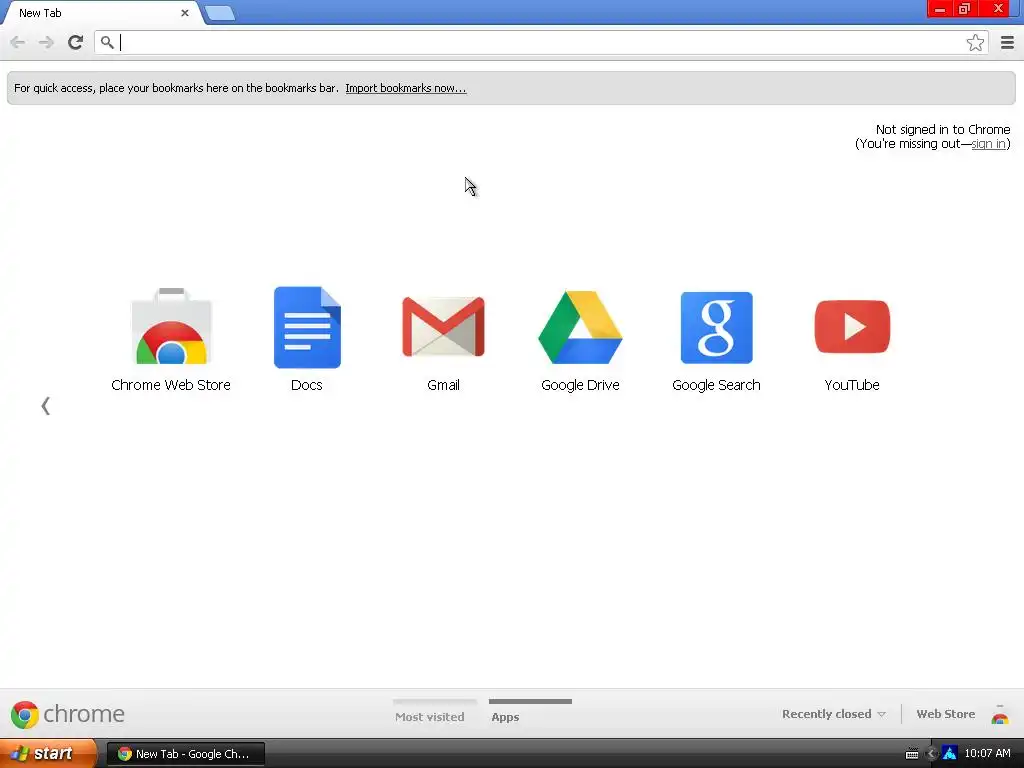This screenshot has height=768, width=1024.
Task: Reload the current page
Action: coord(75,42)
